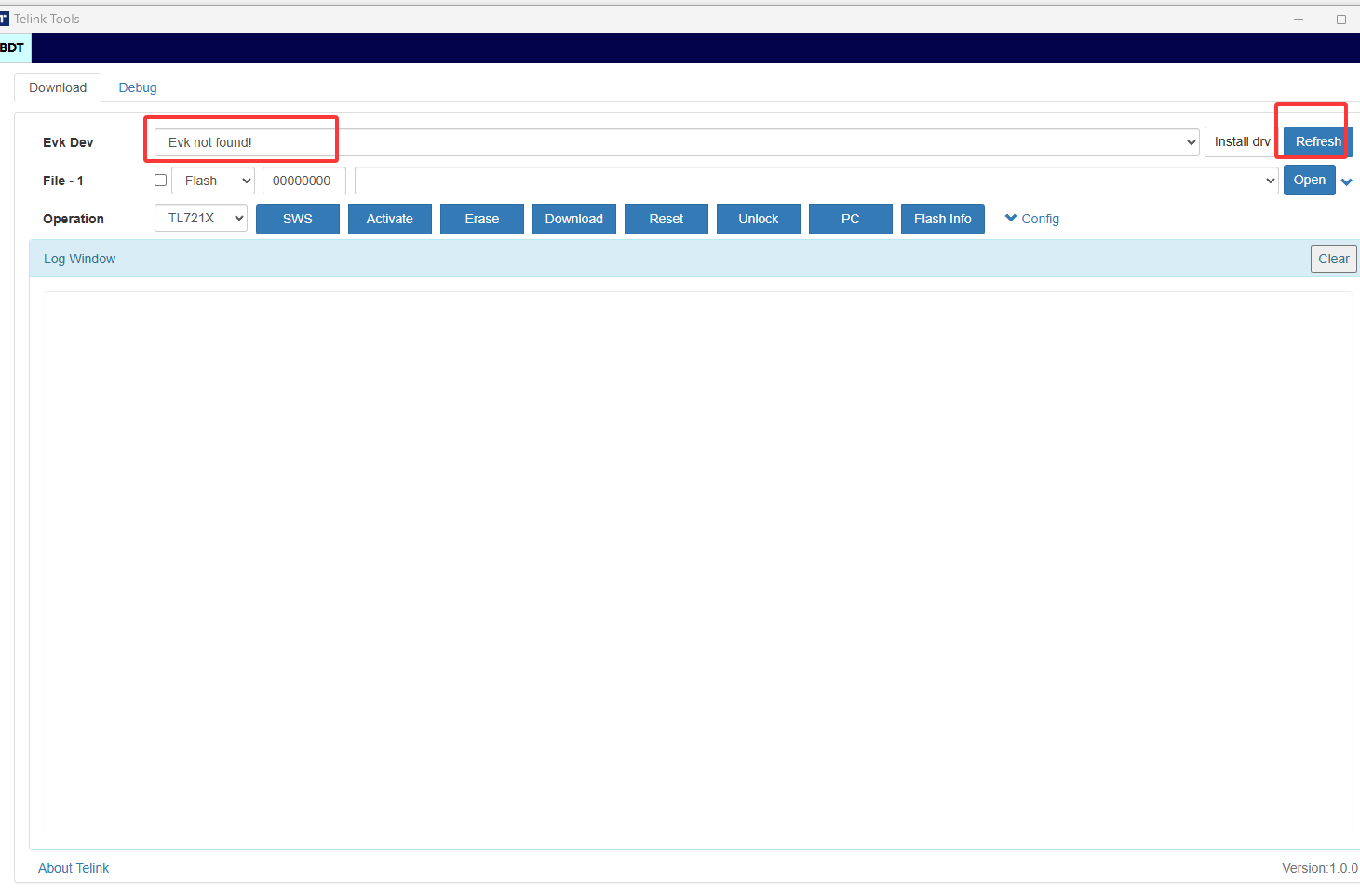Minimize the Telink Tools window
Viewport: 1360px width, 896px height.
[1299, 19]
